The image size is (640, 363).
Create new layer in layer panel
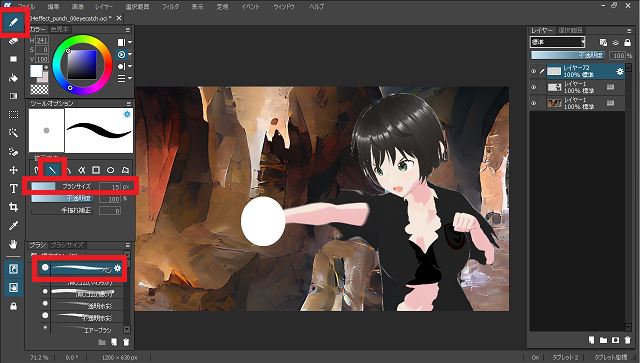(x=591, y=340)
